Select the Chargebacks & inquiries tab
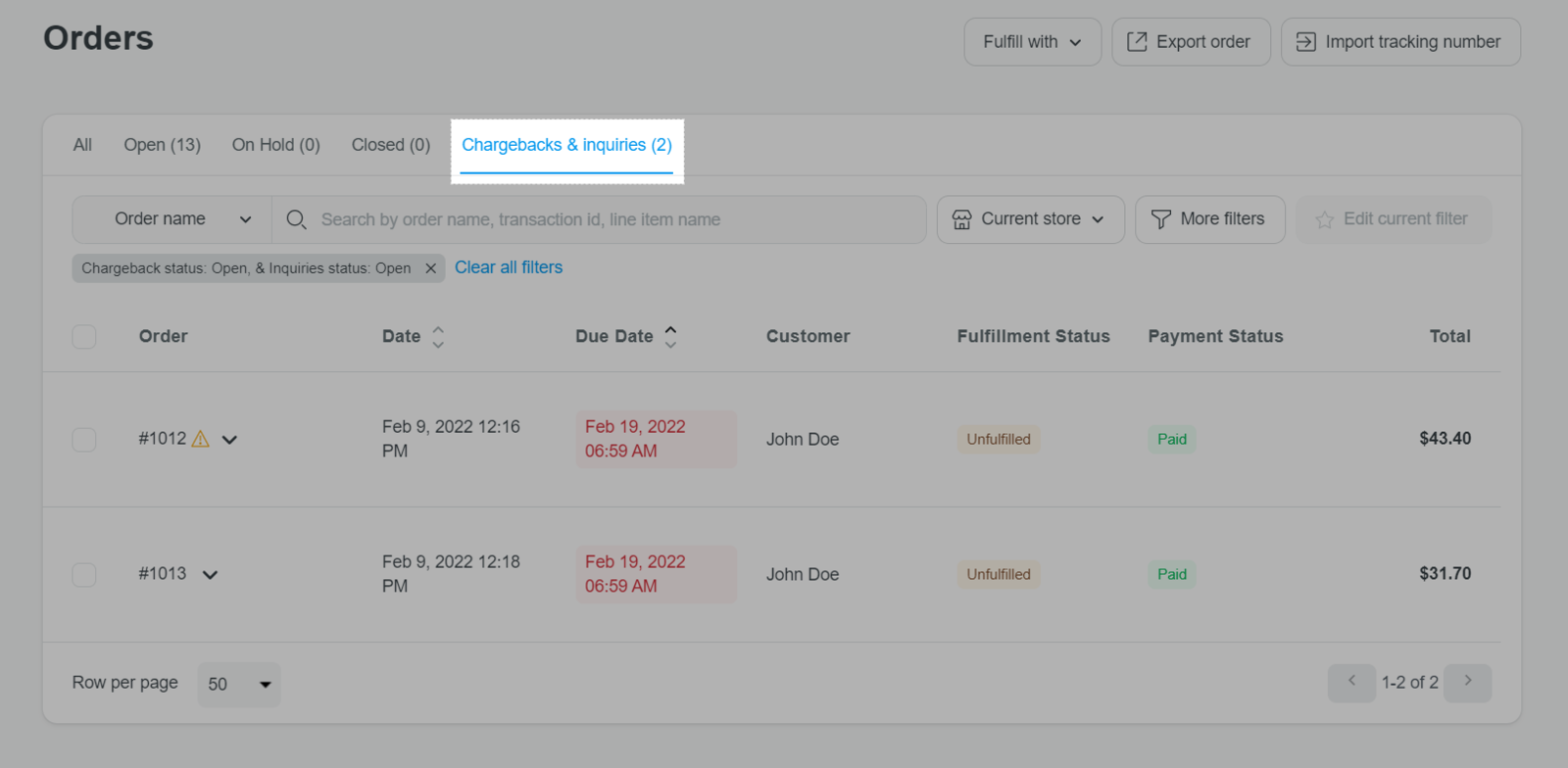 [x=566, y=145]
